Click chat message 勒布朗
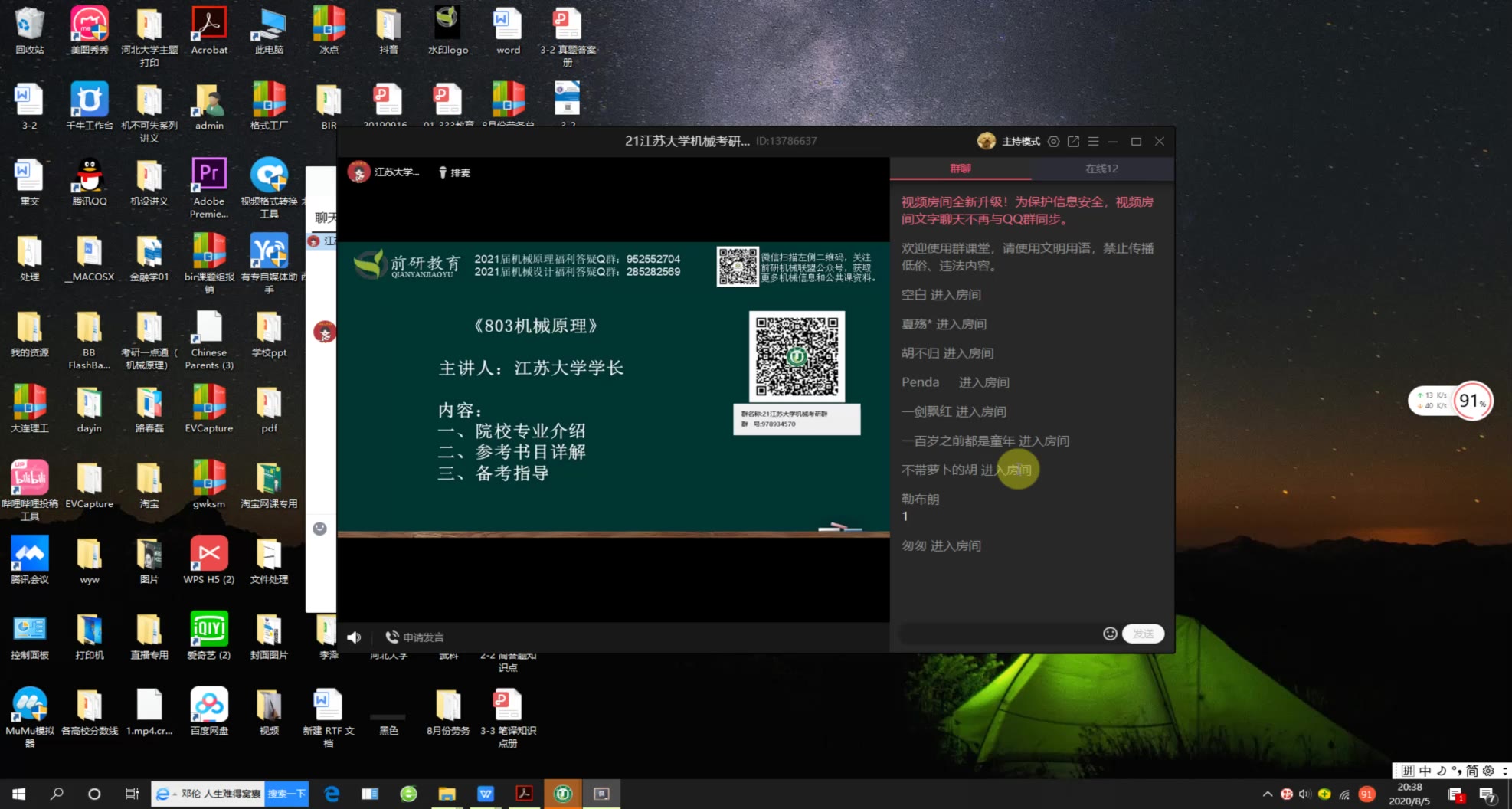Viewport: 1512px width, 809px height. (920, 499)
